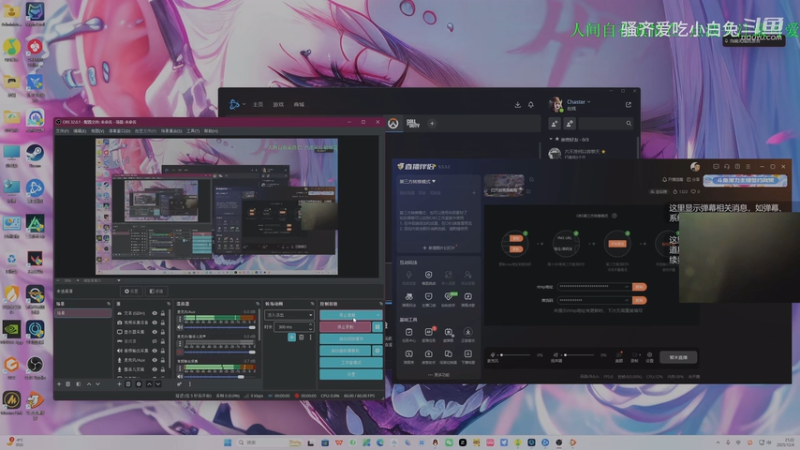
Task: Toggle visibility eye of the 显示器采集 source
Action: click(155, 332)
